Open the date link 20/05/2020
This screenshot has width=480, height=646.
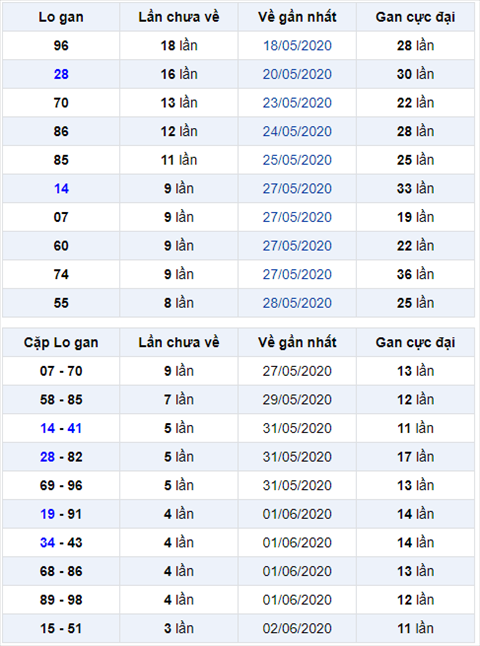297,74
